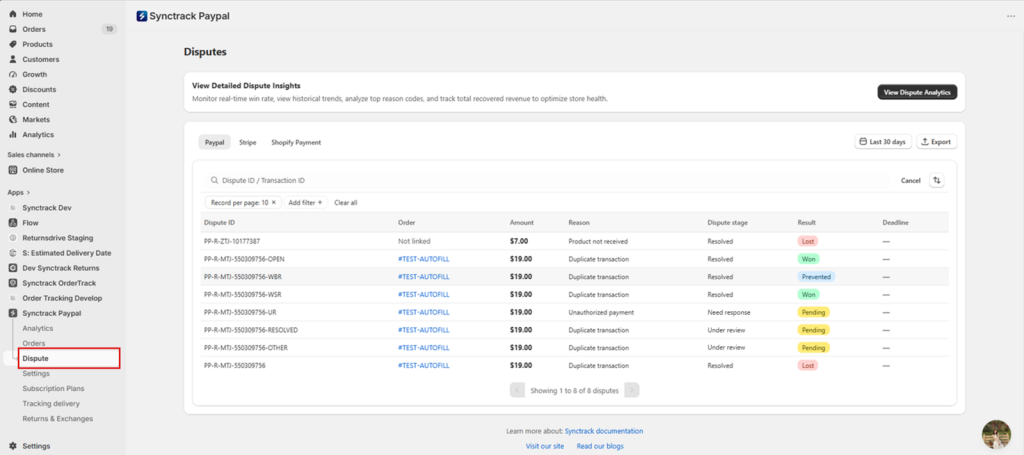
Task: Click the Online Store icon
Action: click(13, 170)
